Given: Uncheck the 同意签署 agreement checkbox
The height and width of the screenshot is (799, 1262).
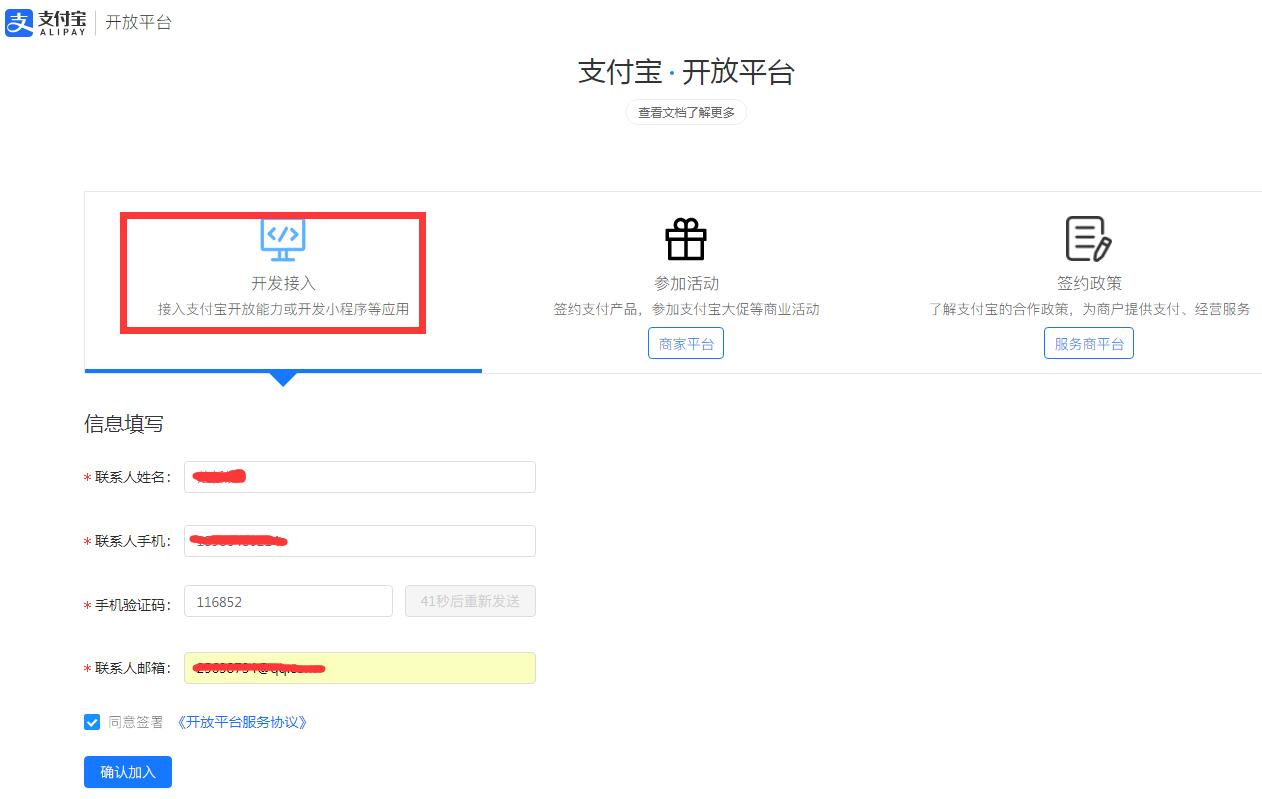Looking at the screenshot, I should [92, 722].
